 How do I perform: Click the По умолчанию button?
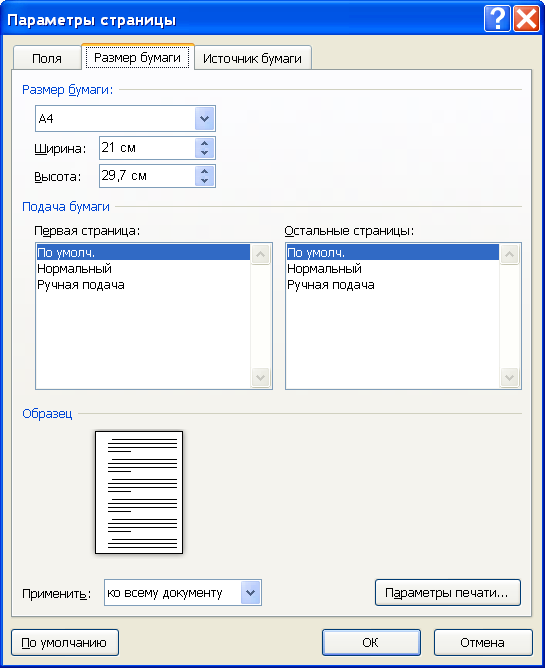(x=65, y=642)
